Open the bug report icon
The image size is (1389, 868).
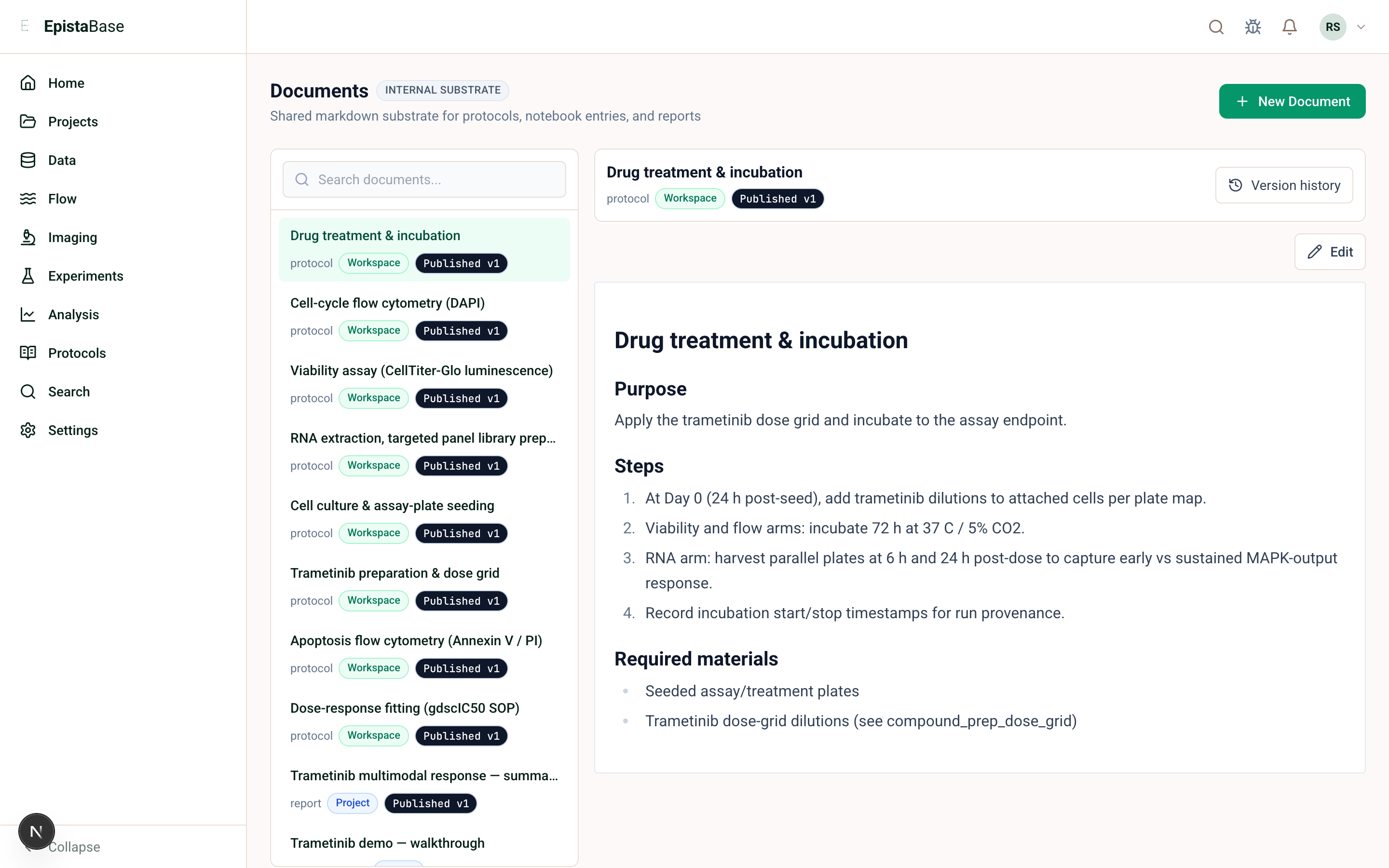(x=1253, y=27)
